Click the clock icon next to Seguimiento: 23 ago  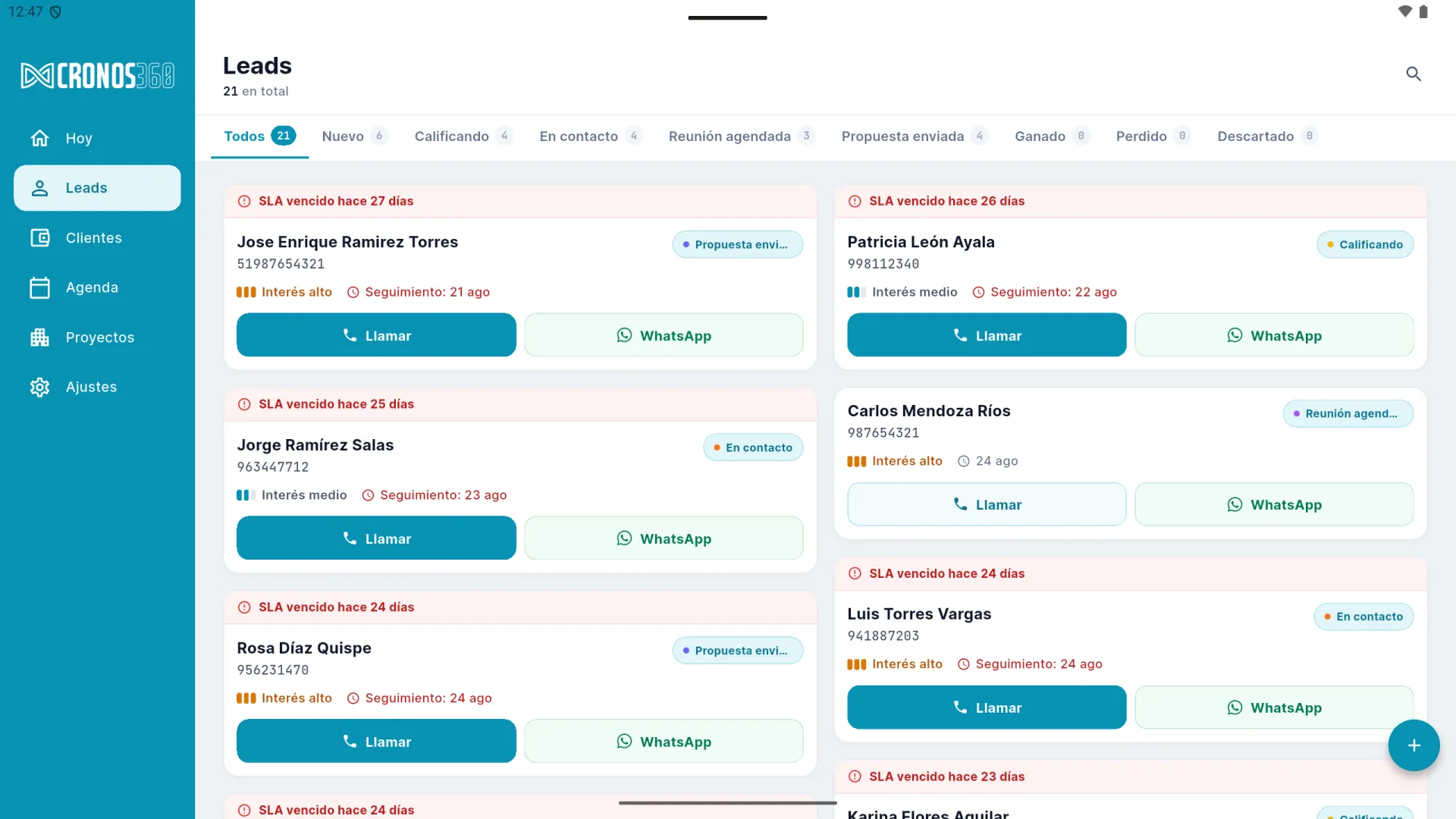[x=369, y=495]
